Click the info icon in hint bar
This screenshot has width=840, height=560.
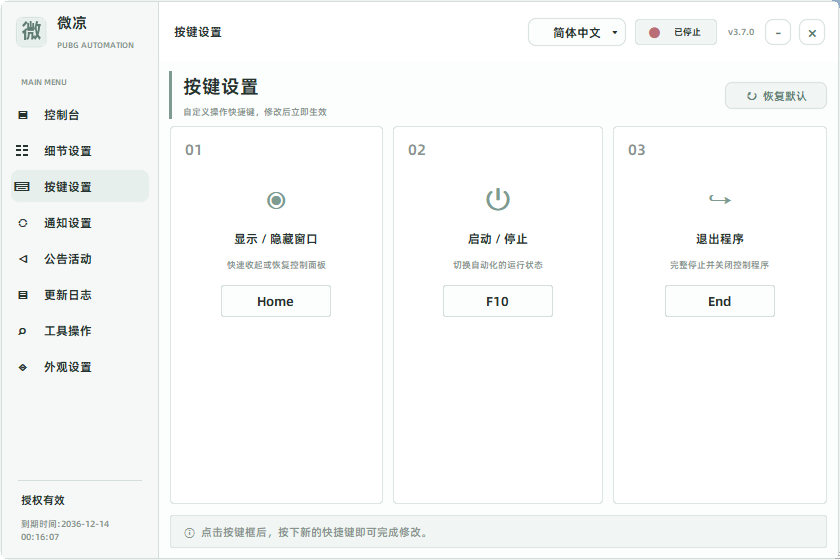189,533
